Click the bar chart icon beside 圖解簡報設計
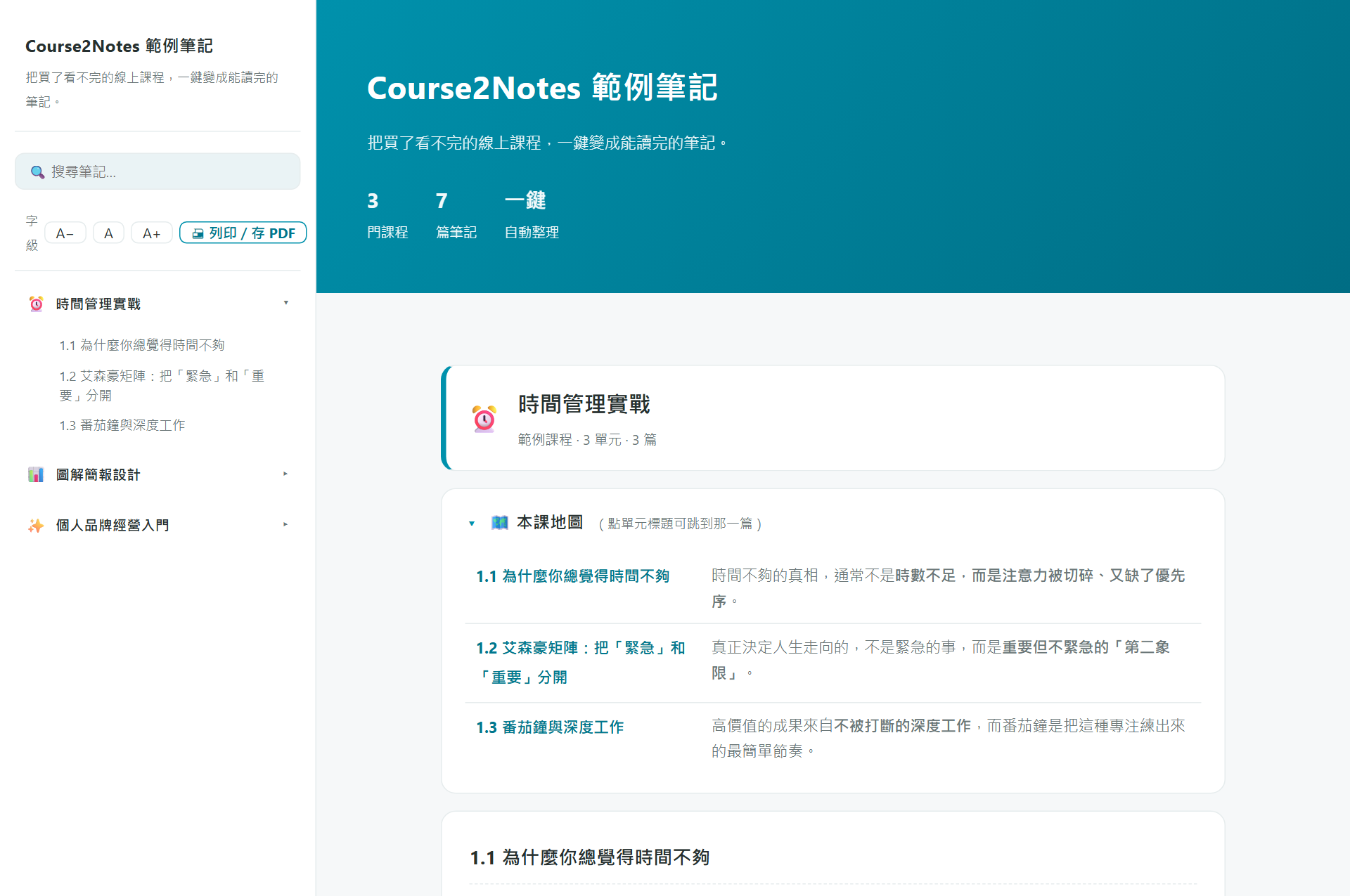This screenshot has height=896, width=1350. point(36,474)
